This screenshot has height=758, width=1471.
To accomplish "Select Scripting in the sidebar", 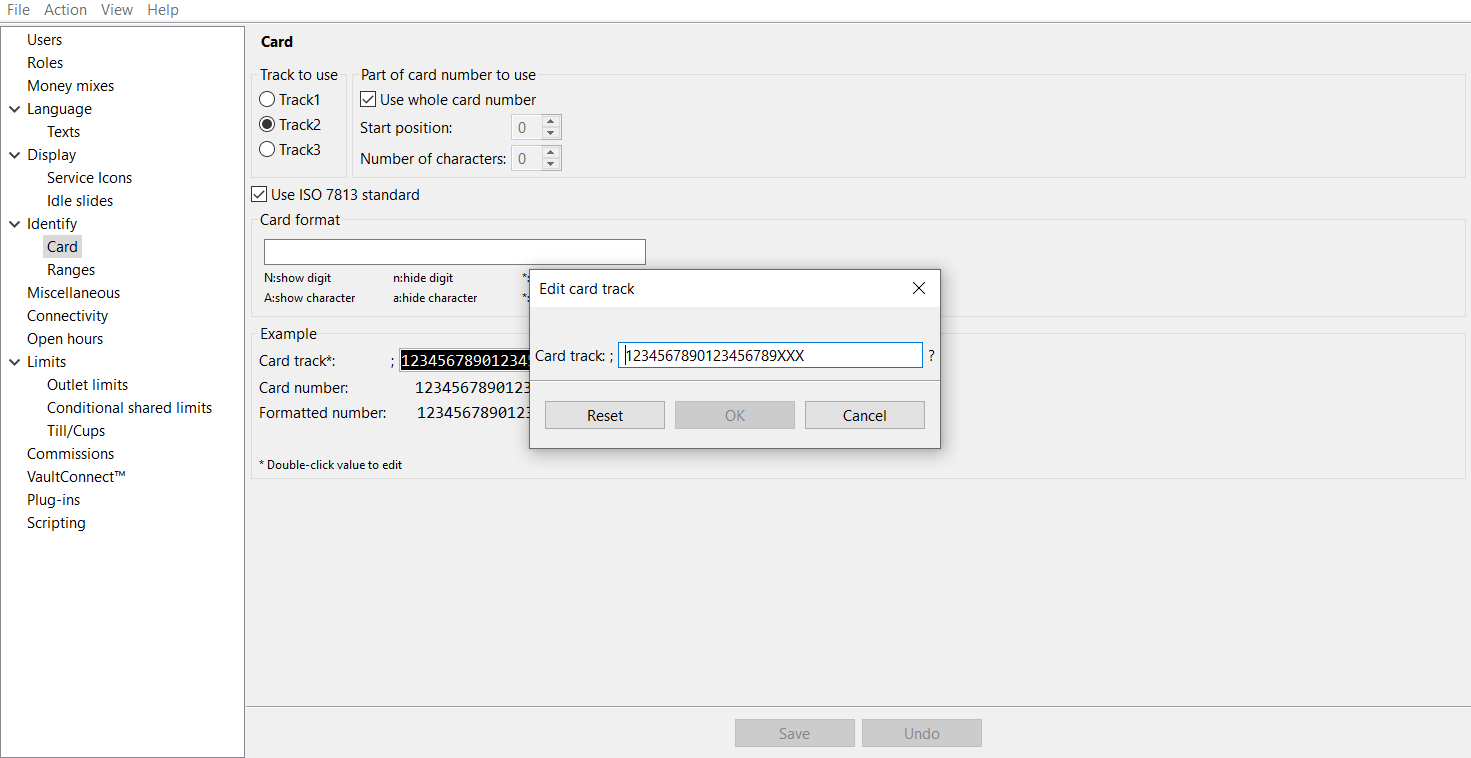I will pos(56,522).
